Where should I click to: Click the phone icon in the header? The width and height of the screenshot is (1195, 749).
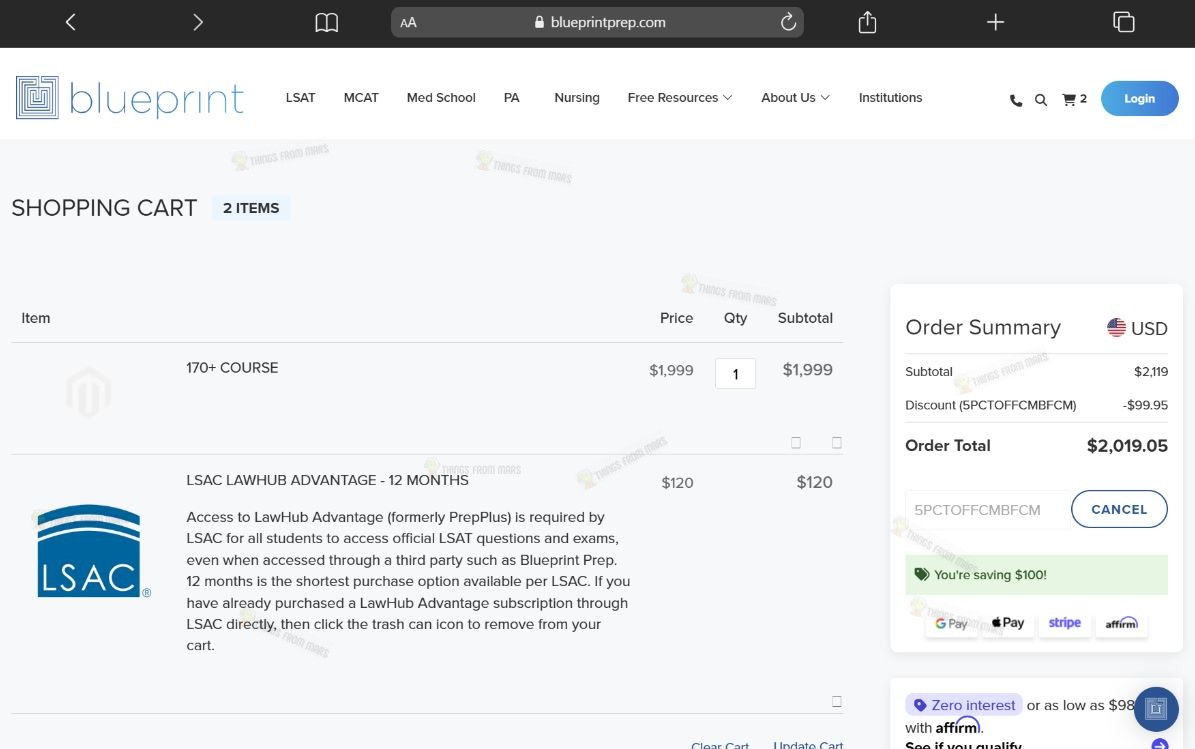[x=1016, y=100]
